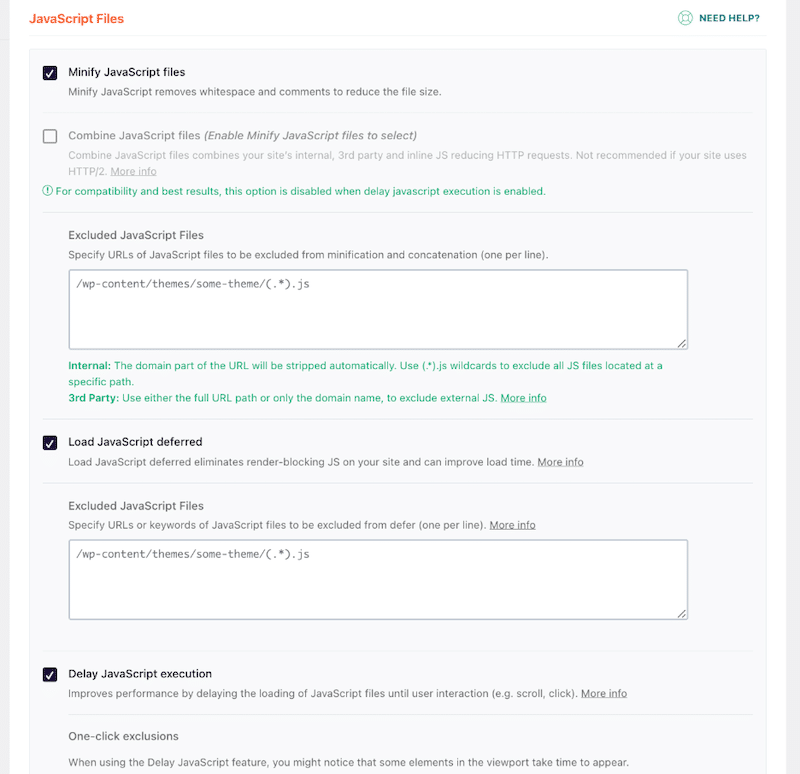Viewport: 800px width, 774px height.
Task: Click the info circle icon in compatibility notice
Action: click(x=47, y=190)
